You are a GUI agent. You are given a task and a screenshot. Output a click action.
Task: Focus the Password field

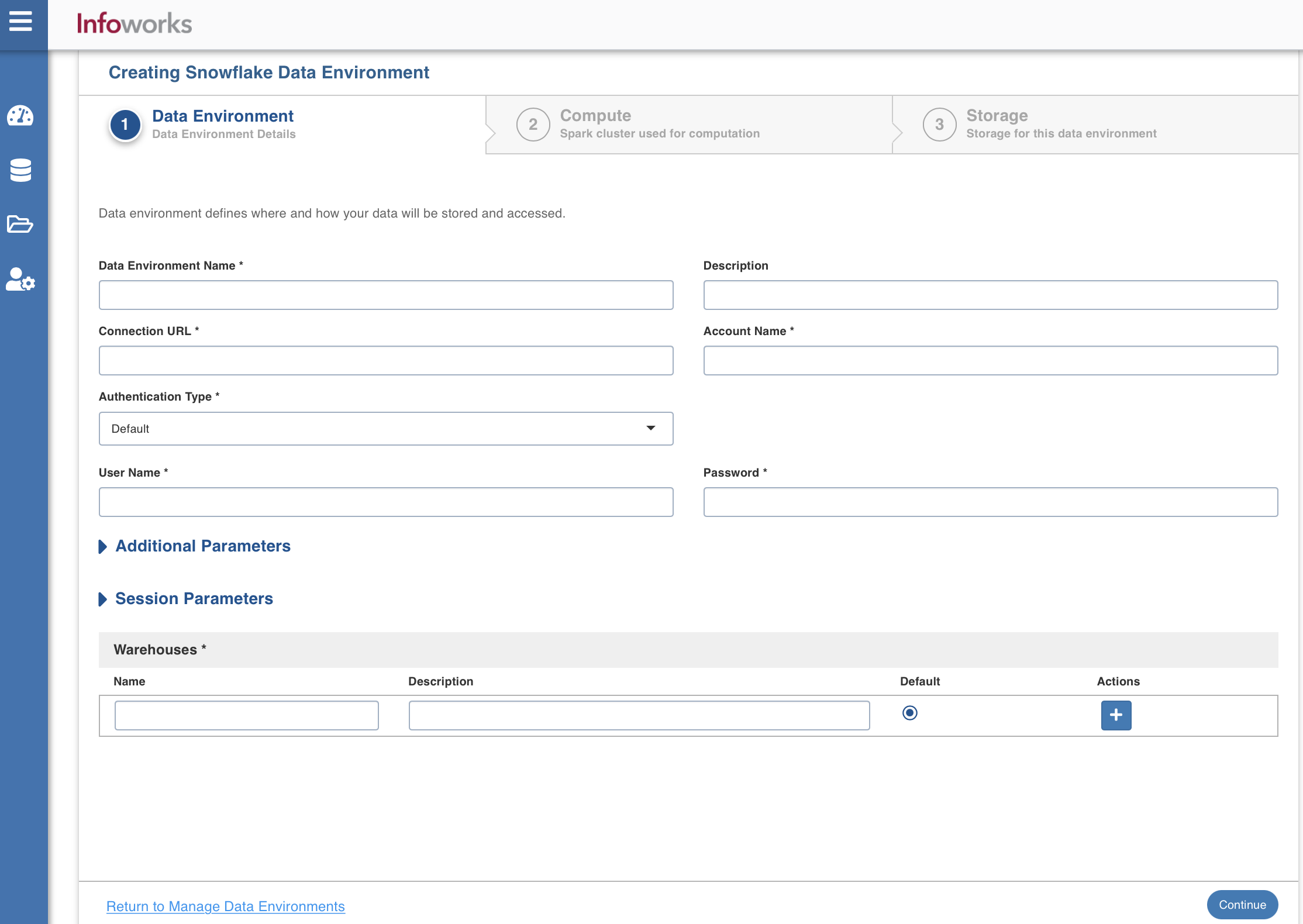(x=990, y=502)
